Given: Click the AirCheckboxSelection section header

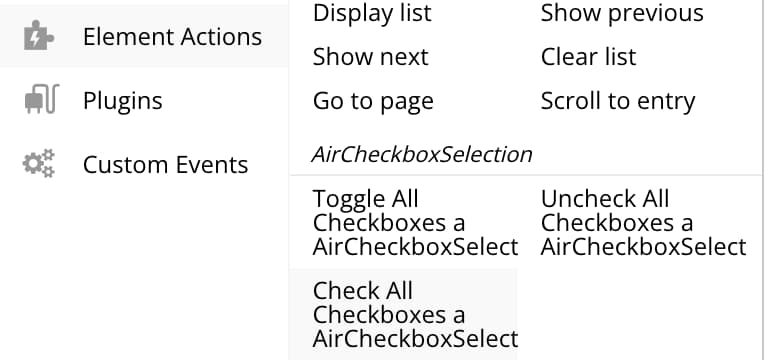Looking at the screenshot, I should pyautogui.click(x=422, y=154).
